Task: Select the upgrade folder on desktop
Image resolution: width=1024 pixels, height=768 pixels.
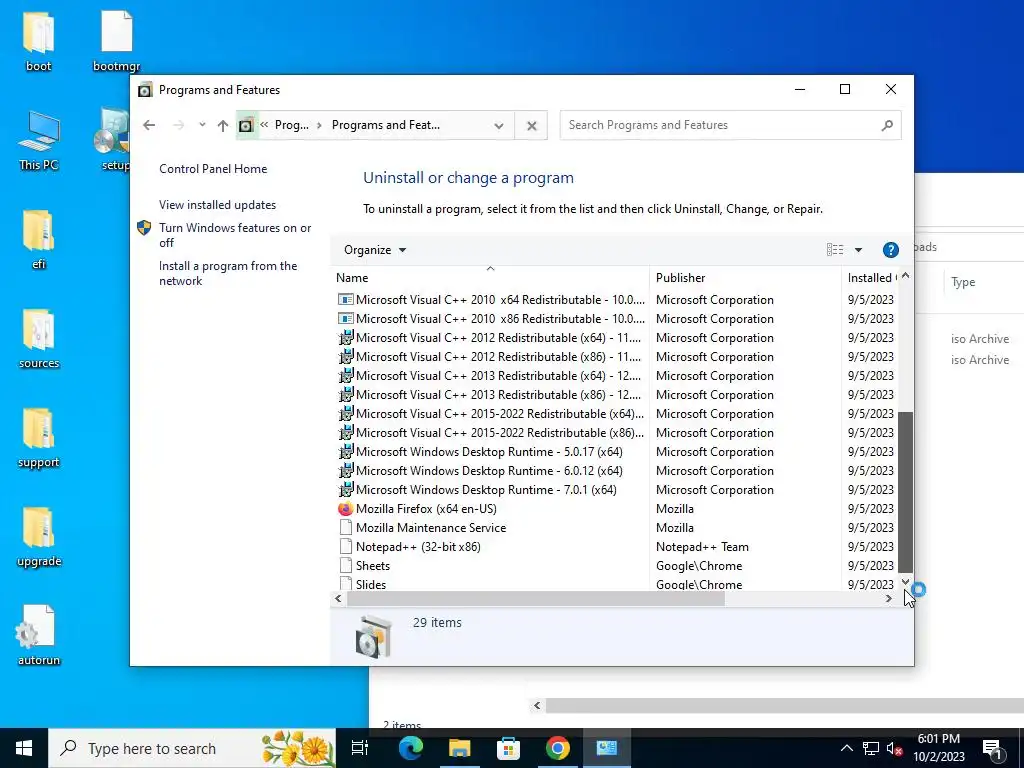Action: tap(39, 537)
